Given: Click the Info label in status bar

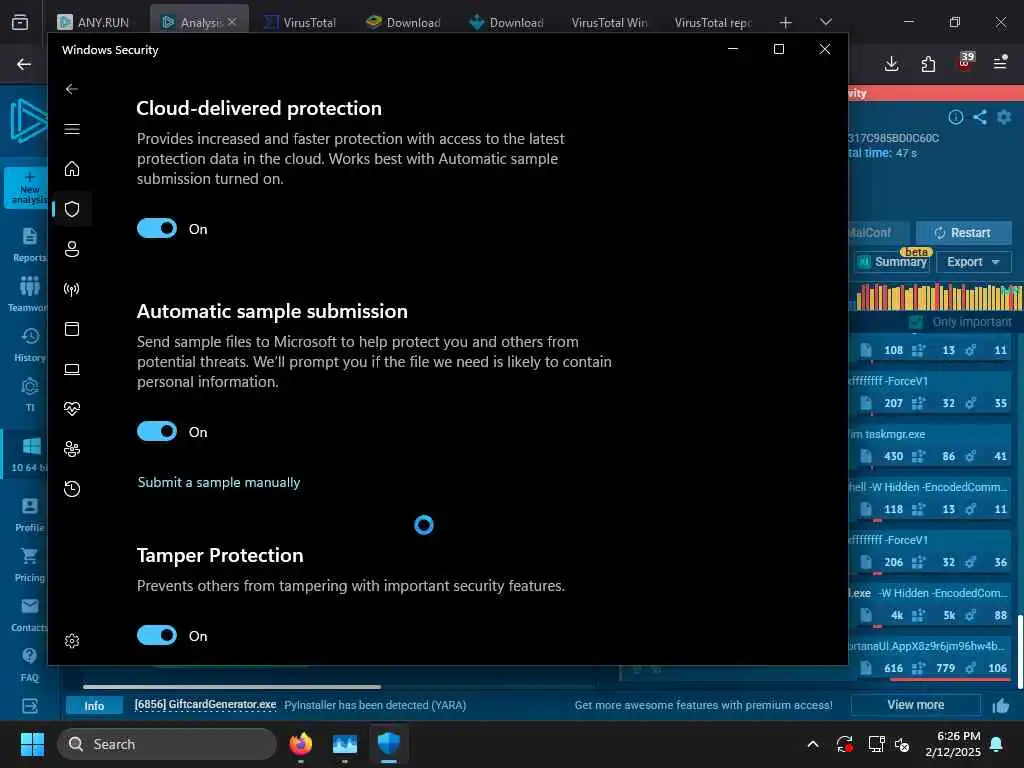Looking at the screenshot, I should pos(94,705).
